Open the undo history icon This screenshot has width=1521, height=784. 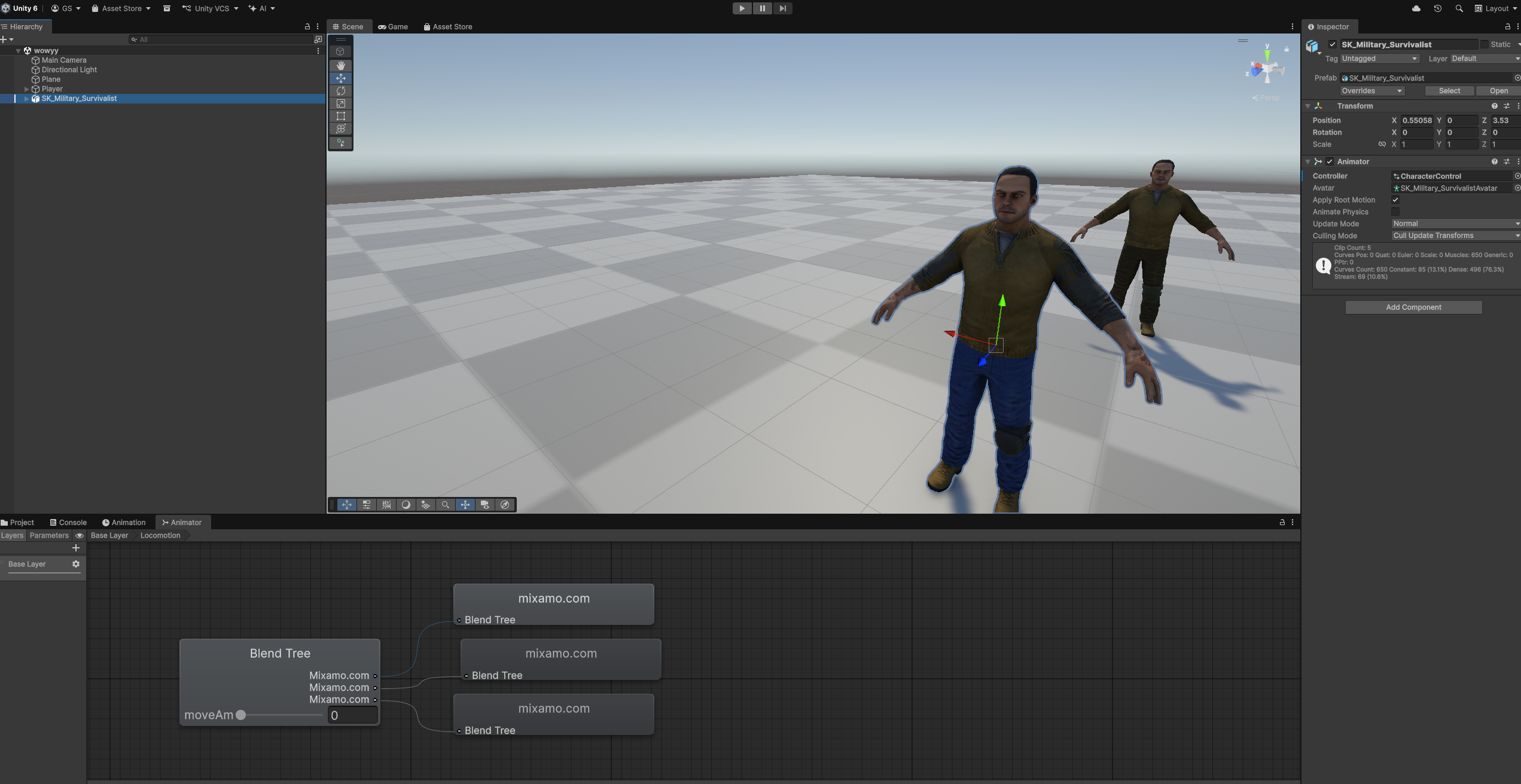[x=1437, y=8]
